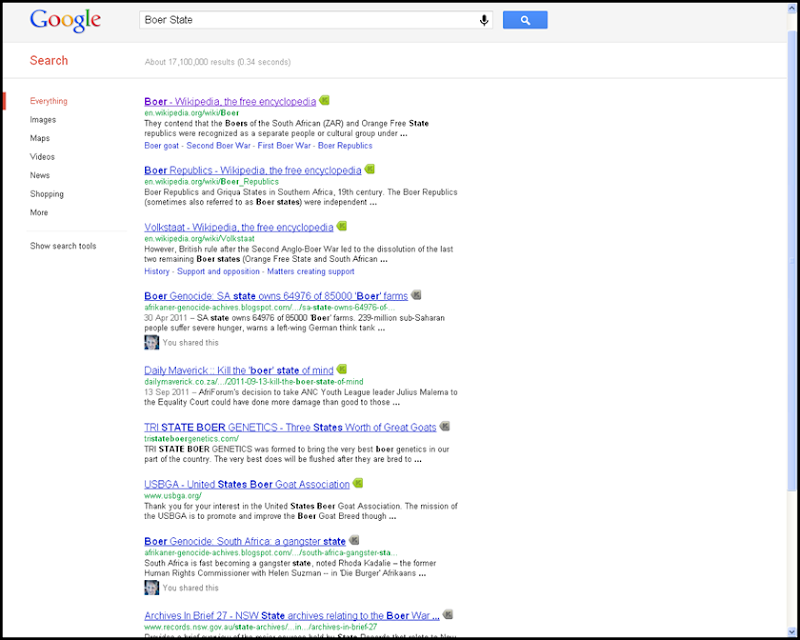Switch to Videos search
Viewport: 800px width, 640px height.
click(42, 157)
